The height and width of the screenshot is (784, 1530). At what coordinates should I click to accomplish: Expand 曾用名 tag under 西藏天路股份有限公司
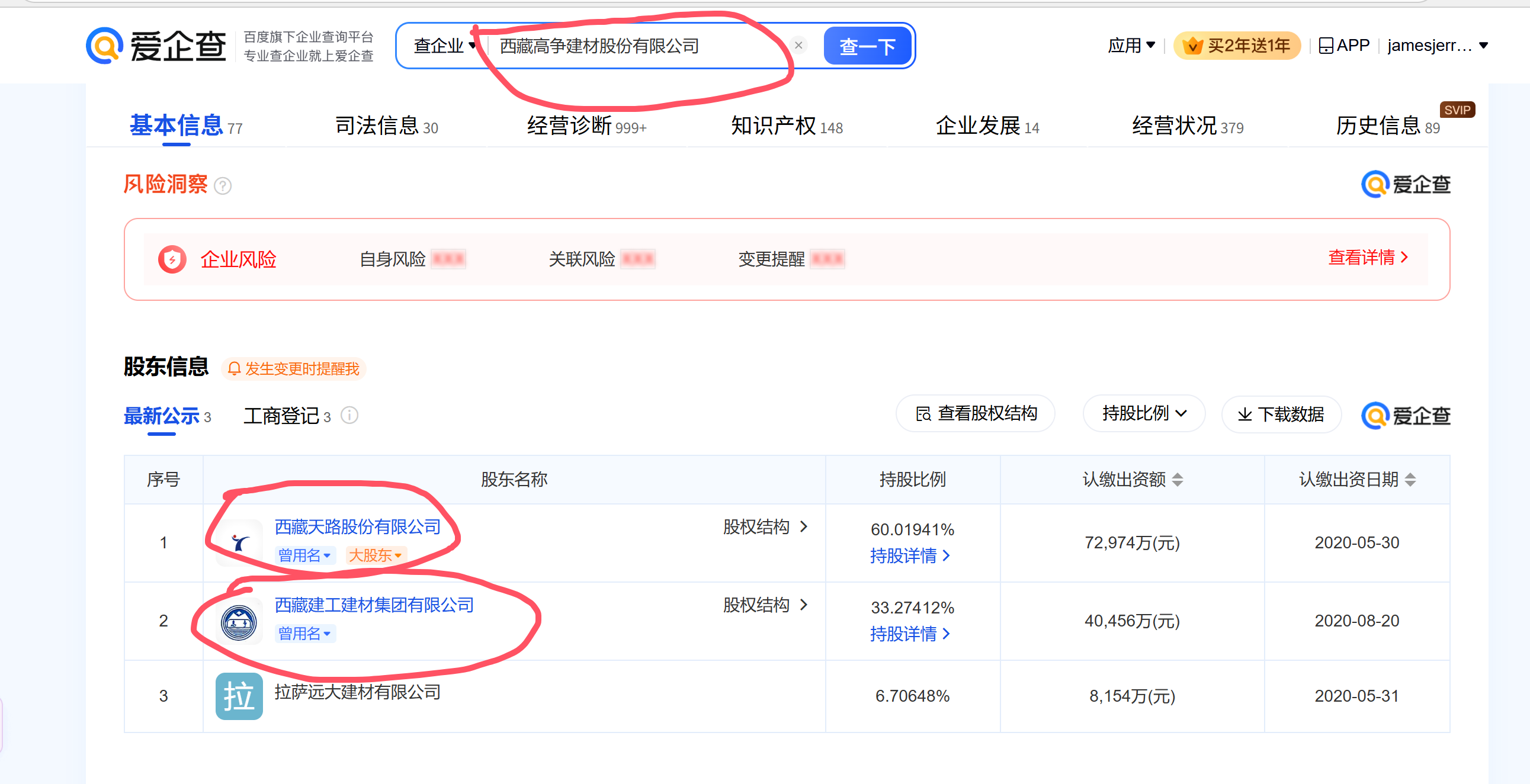(304, 555)
